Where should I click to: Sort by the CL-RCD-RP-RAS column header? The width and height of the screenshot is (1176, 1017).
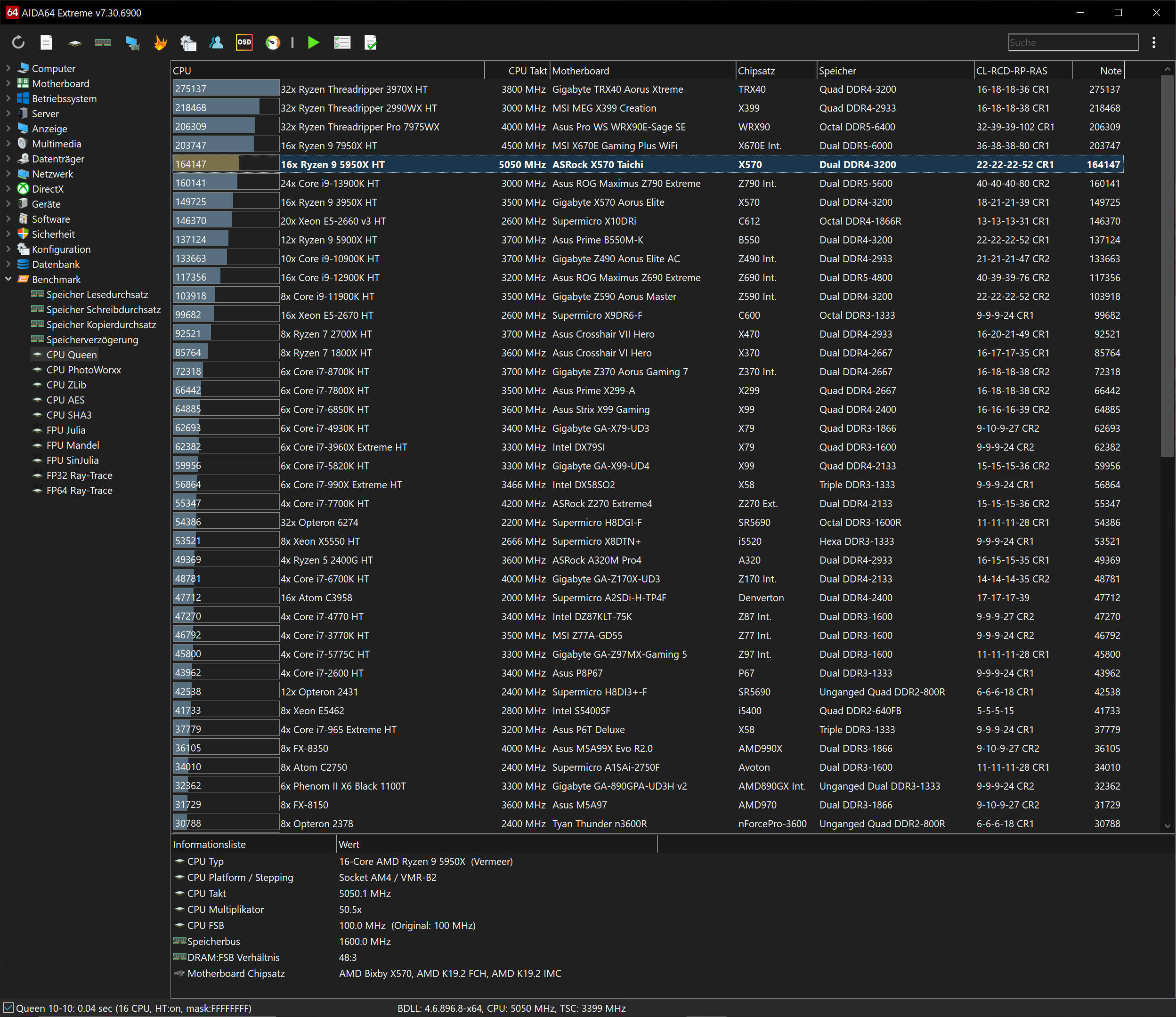click(x=1023, y=70)
